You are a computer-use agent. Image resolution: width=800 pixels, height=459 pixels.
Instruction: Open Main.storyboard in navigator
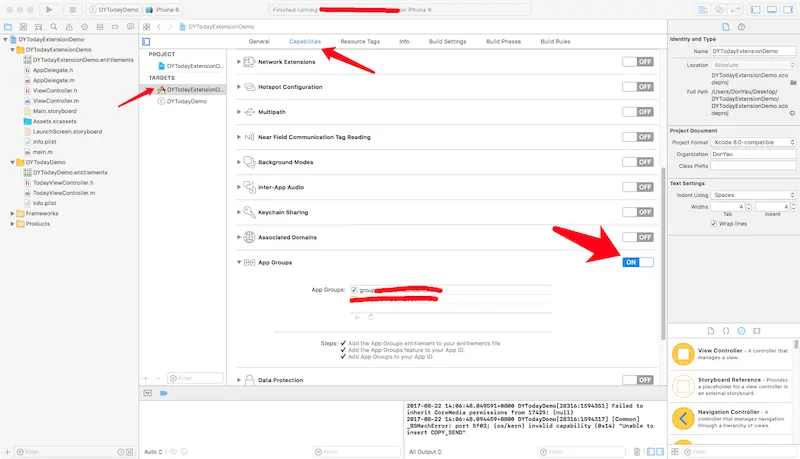click(55, 111)
